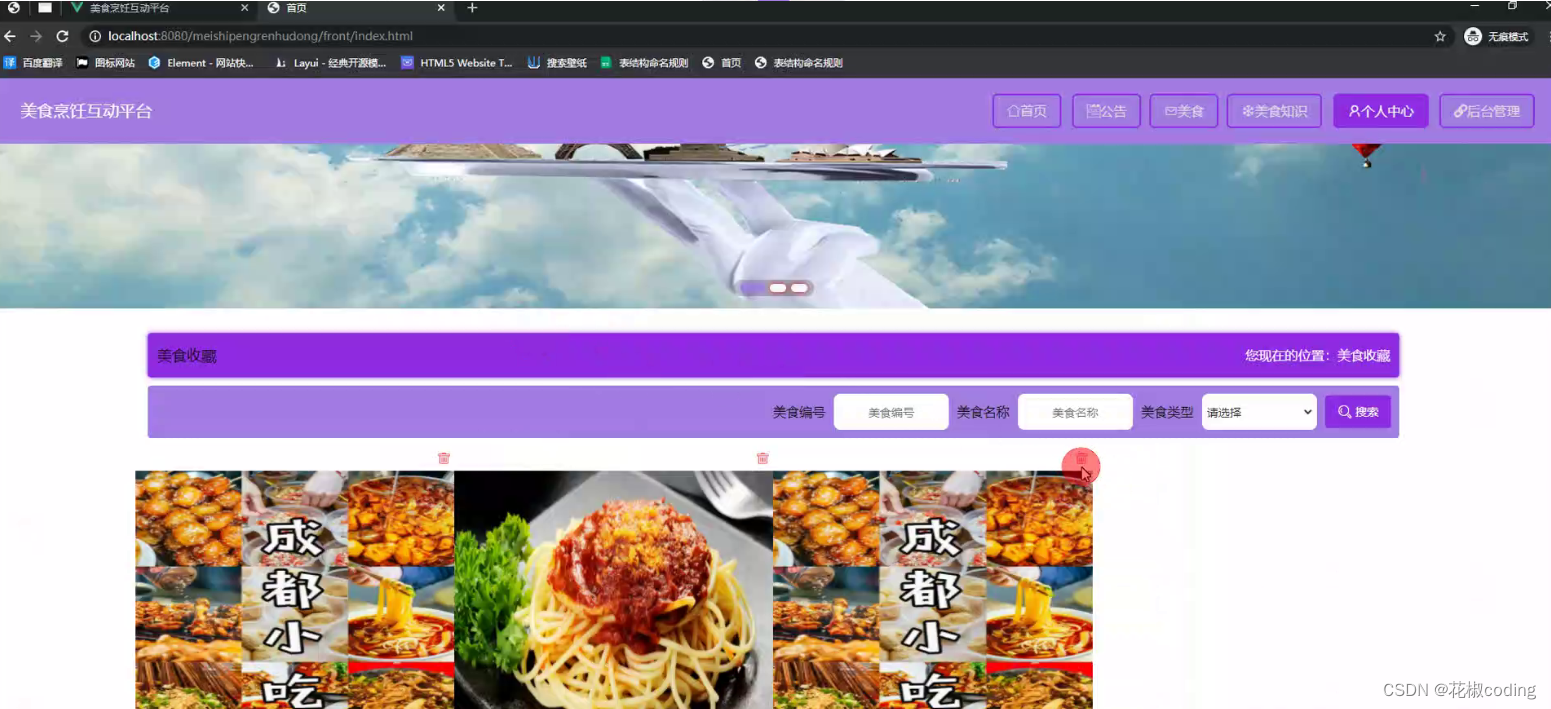Go to 首页 in the site navigation
Image resolution: width=1551 pixels, height=709 pixels.
pyautogui.click(x=1027, y=111)
